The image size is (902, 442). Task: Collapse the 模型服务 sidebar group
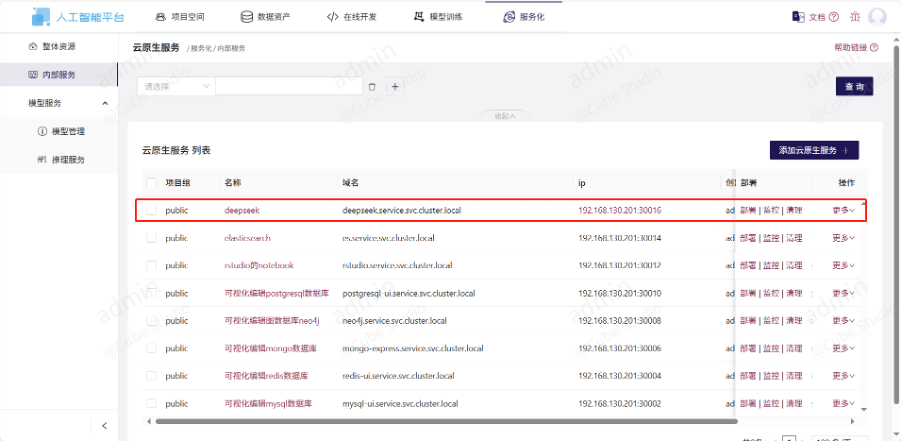105,104
